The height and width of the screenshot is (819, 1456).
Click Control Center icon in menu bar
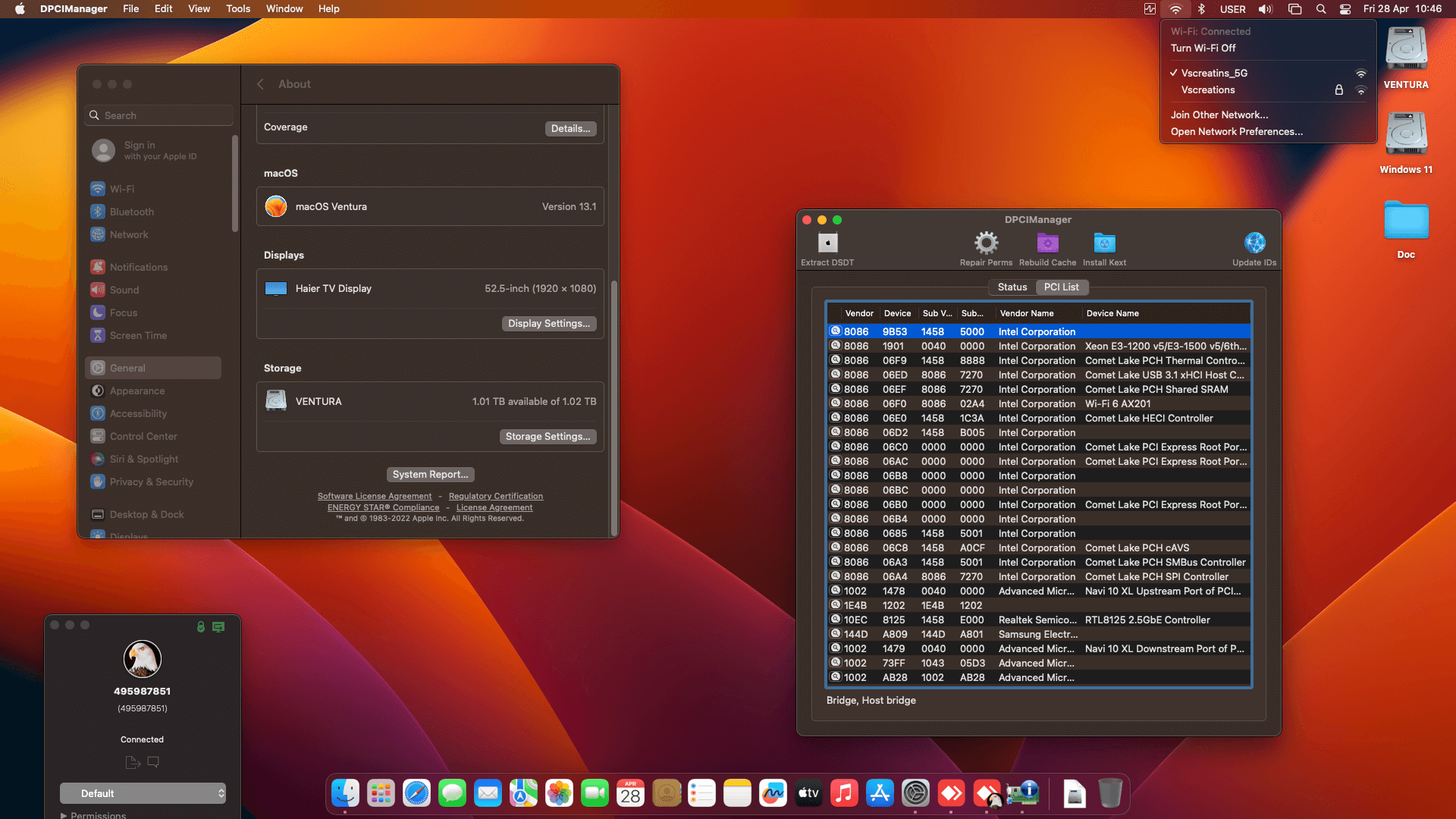[1345, 9]
